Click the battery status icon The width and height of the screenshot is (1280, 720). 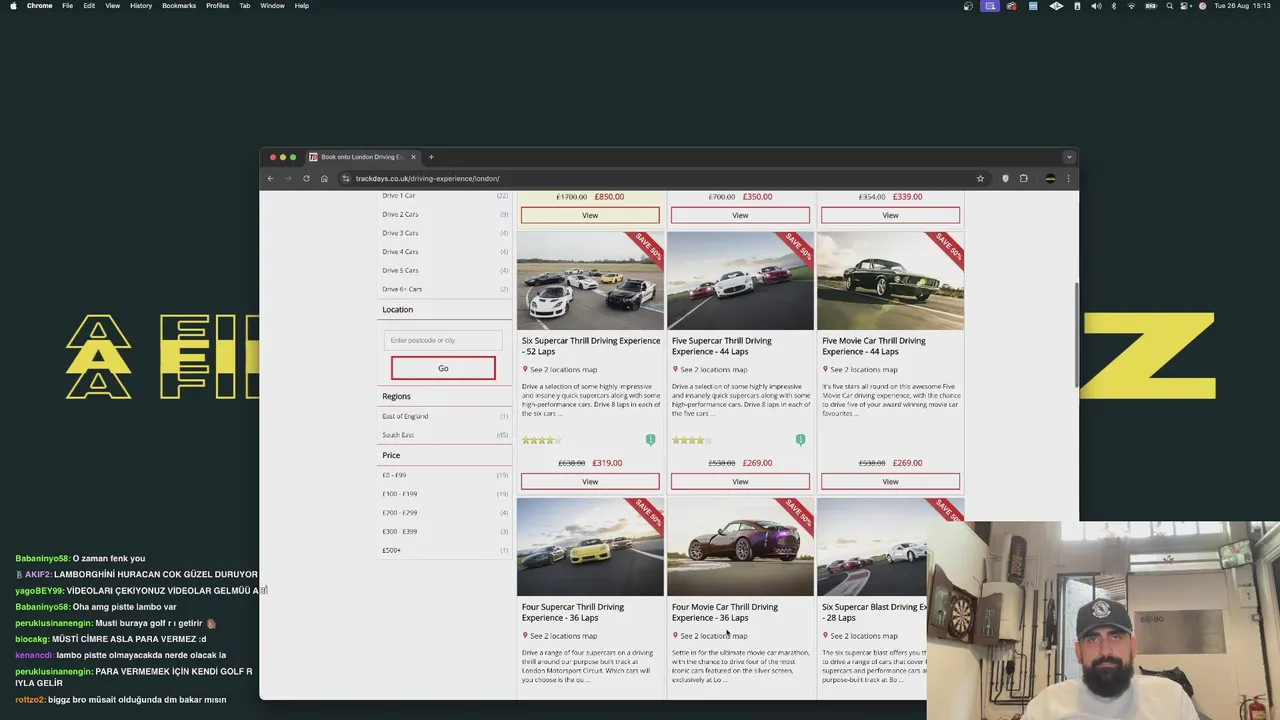pos(1150,6)
